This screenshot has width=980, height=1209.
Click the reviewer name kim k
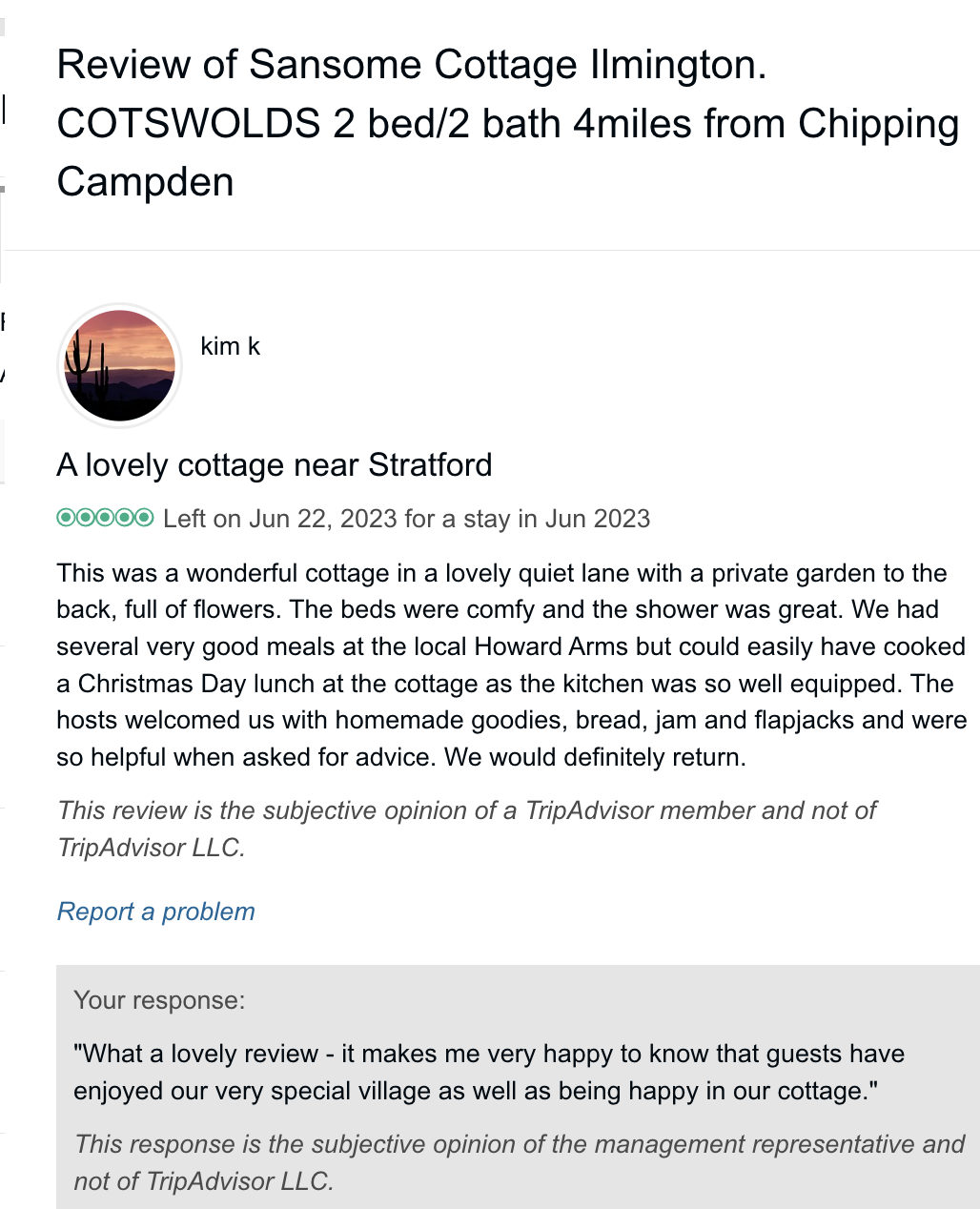coord(230,346)
